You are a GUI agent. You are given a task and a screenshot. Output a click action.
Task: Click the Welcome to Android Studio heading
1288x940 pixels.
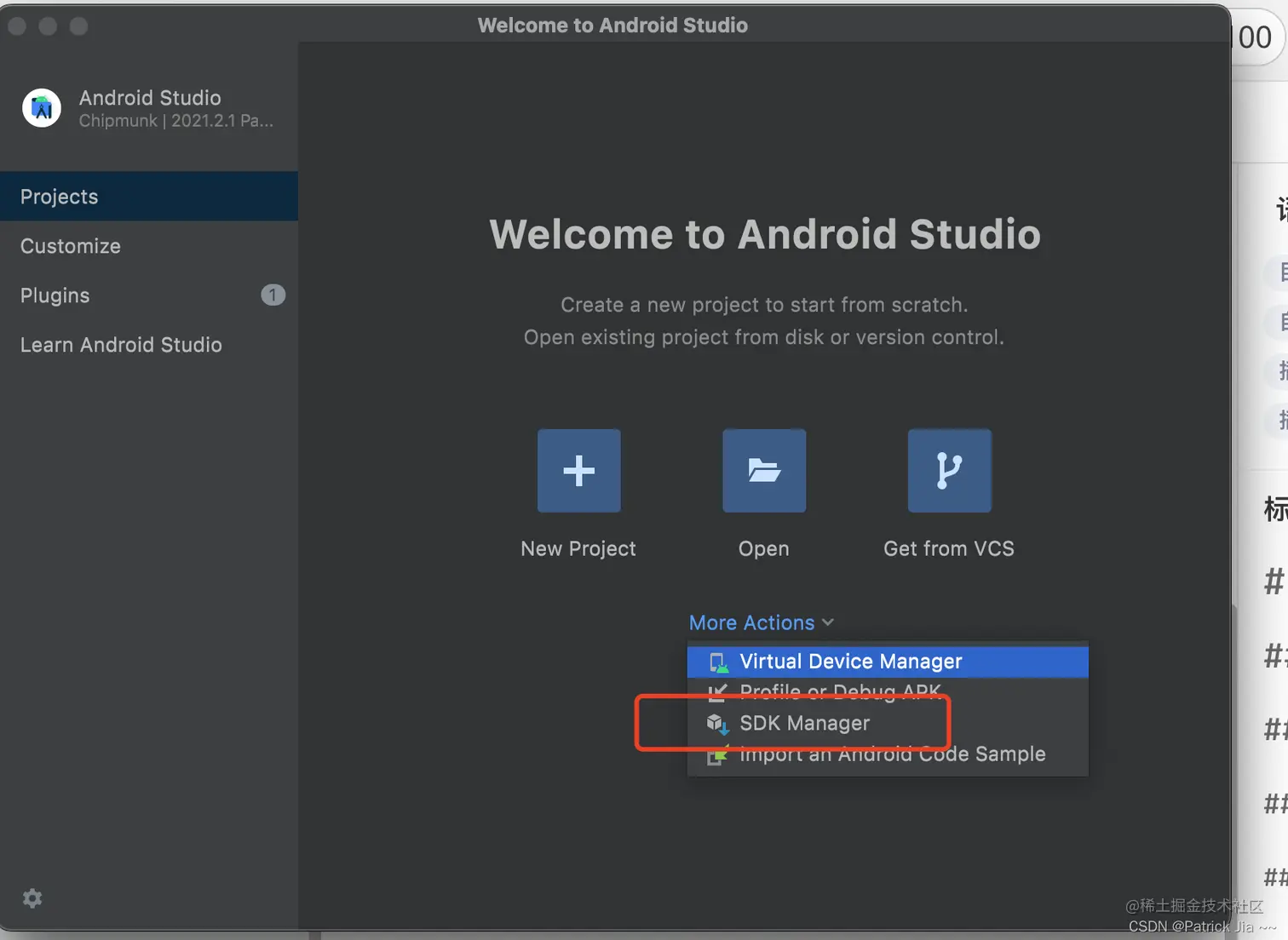click(x=765, y=234)
